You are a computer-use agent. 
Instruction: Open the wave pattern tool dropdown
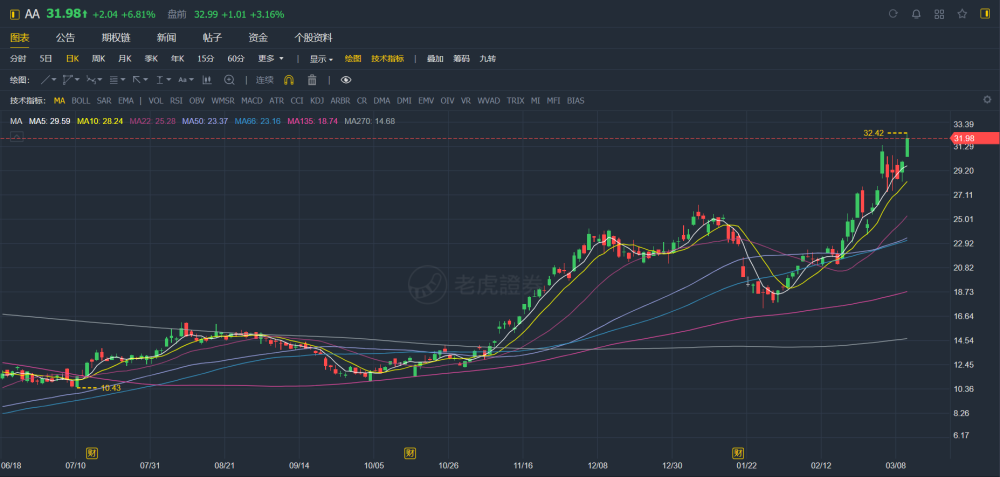click(94, 80)
